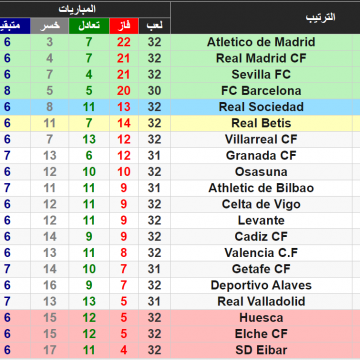Click the لعب played column header
The width and height of the screenshot is (360, 360).
pos(155,26)
